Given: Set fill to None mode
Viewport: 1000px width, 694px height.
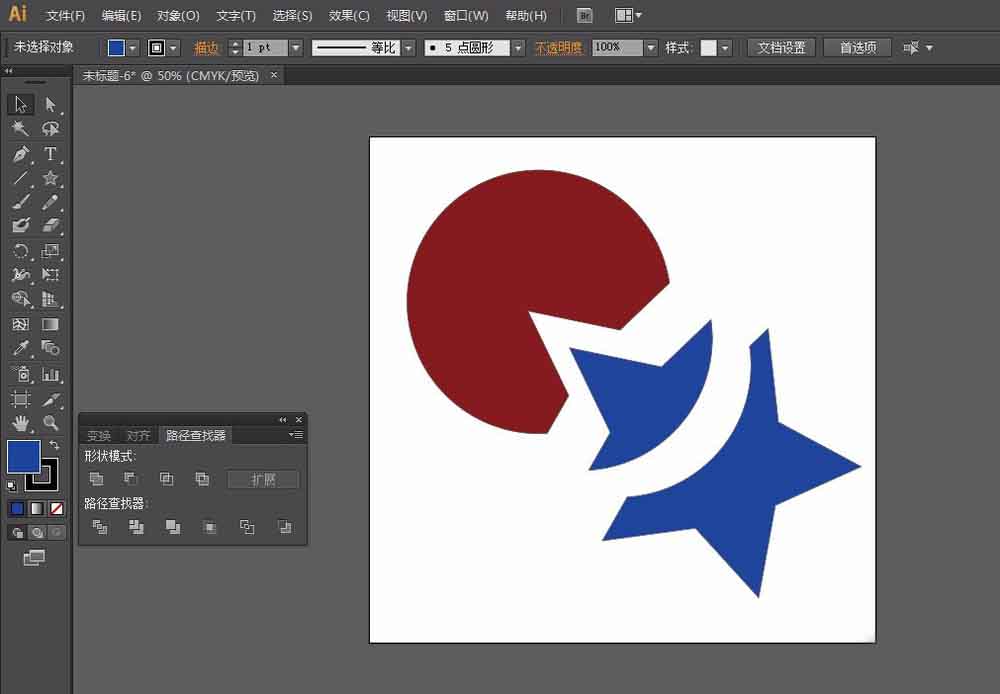Looking at the screenshot, I should (57, 508).
